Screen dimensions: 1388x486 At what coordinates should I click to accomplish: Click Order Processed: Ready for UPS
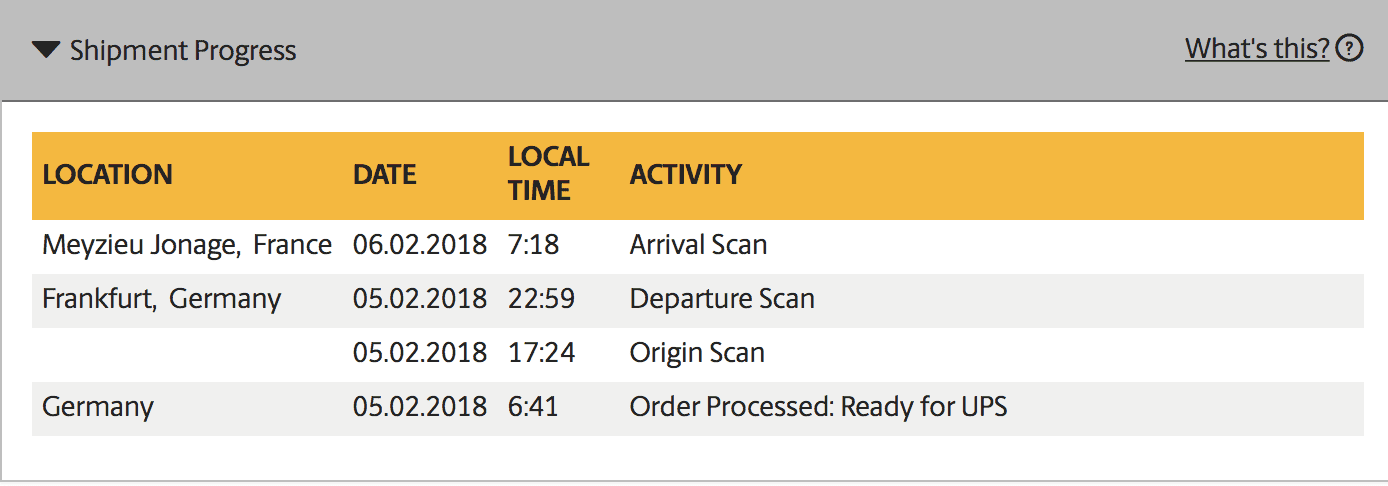(x=818, y=407)
